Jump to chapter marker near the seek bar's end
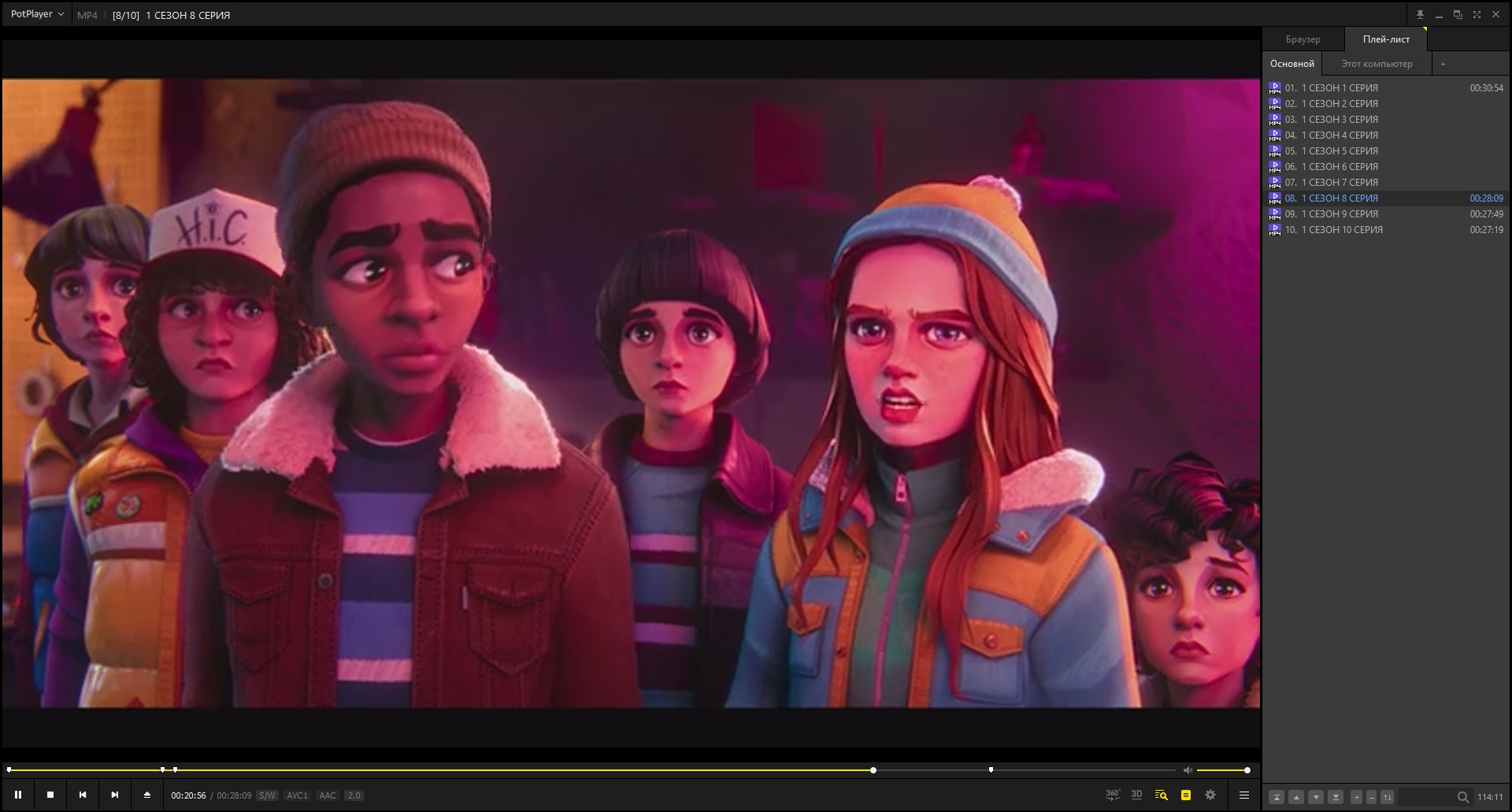This screenshot has width=1512, height=812. point(991,769)
